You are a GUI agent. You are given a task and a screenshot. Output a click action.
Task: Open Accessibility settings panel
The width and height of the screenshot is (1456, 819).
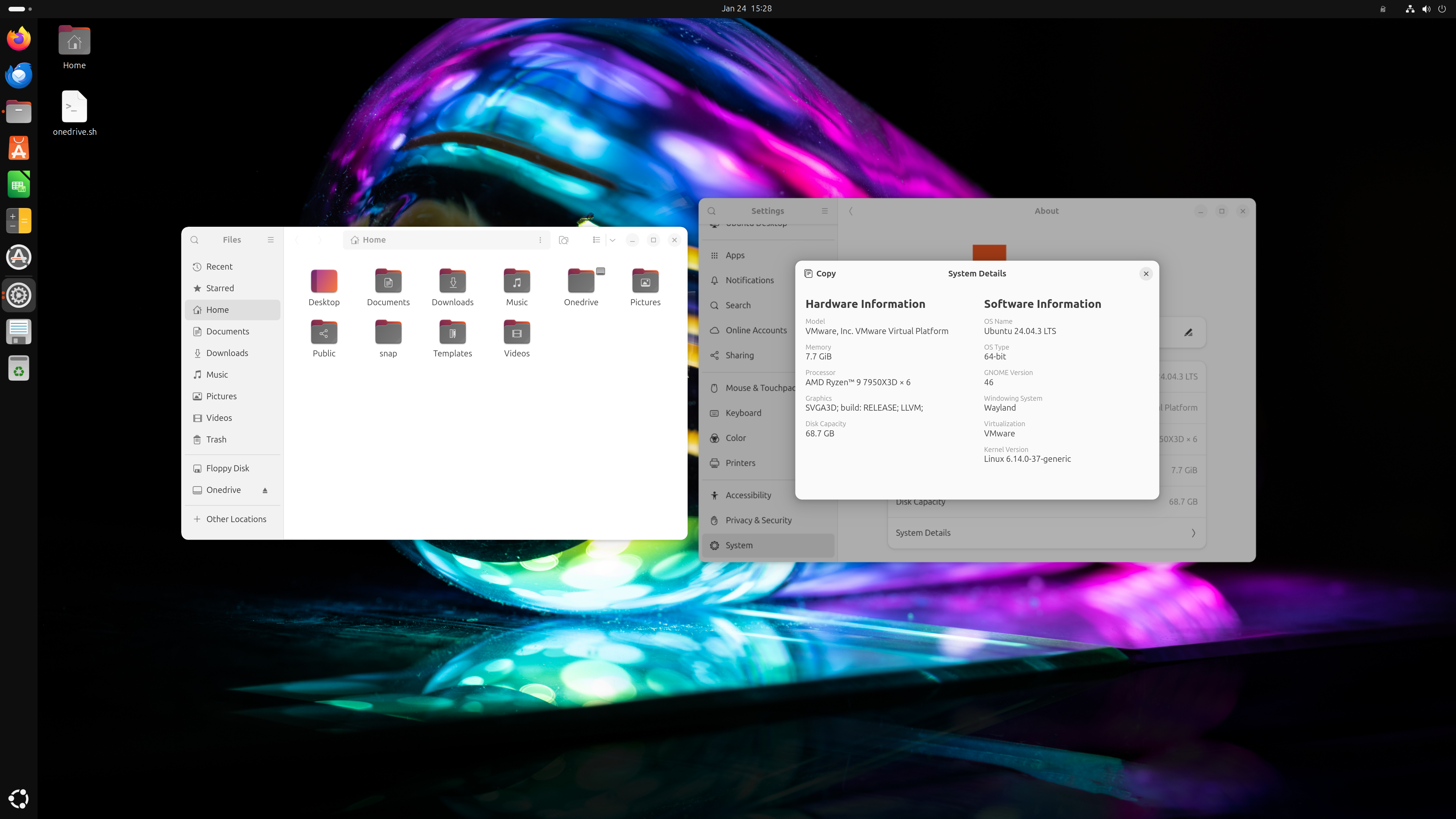[x=748, y=495]
